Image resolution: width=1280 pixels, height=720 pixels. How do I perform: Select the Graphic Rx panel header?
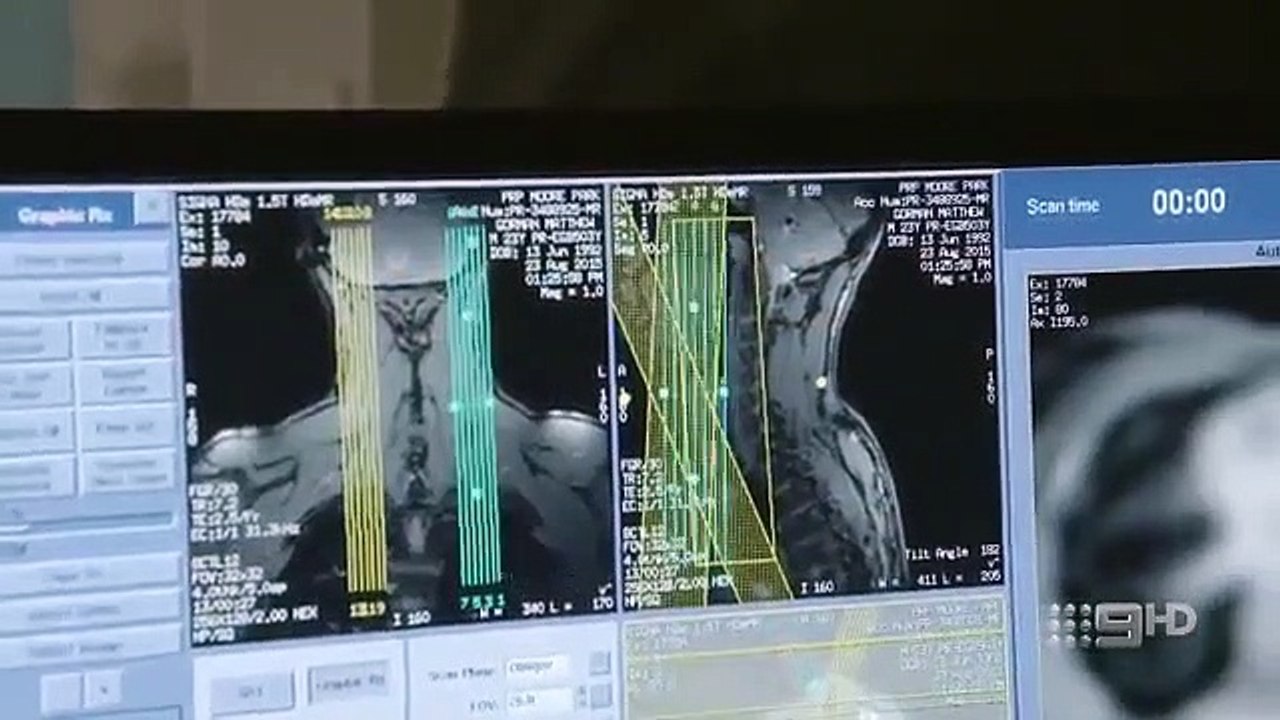coord(66,214)
